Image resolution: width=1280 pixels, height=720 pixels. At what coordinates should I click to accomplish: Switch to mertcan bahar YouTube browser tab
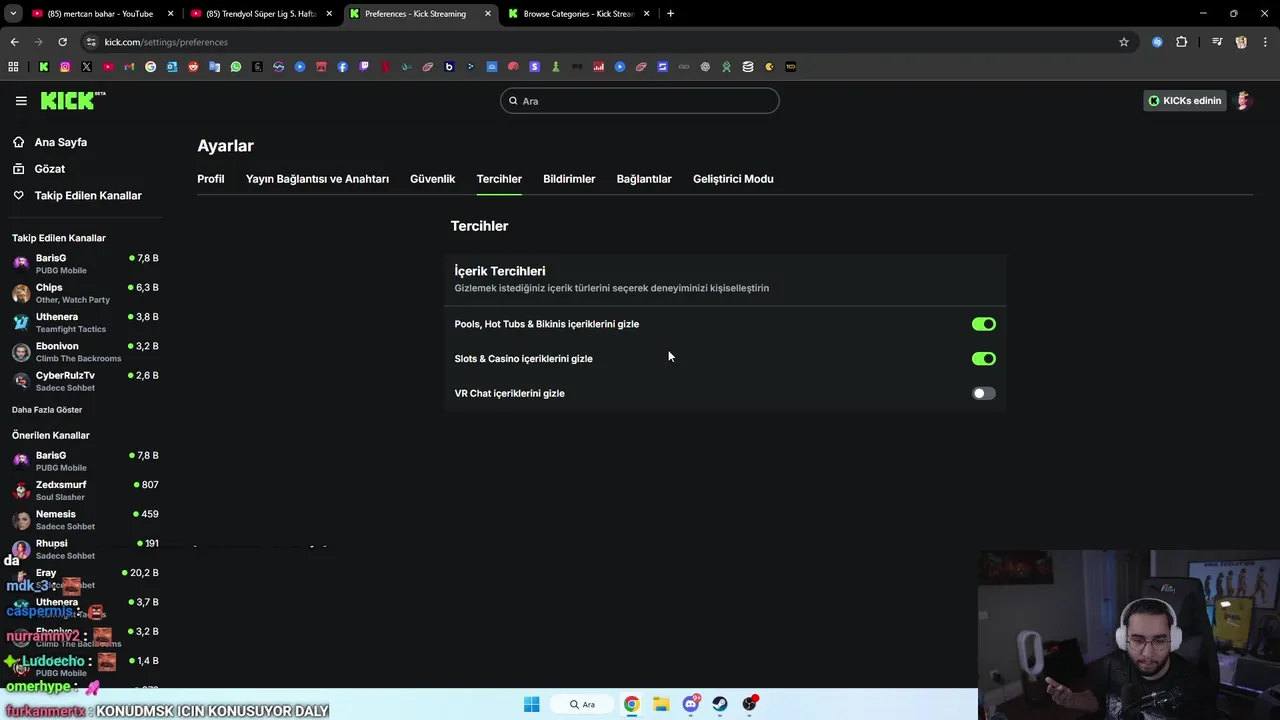pos(103,14)
